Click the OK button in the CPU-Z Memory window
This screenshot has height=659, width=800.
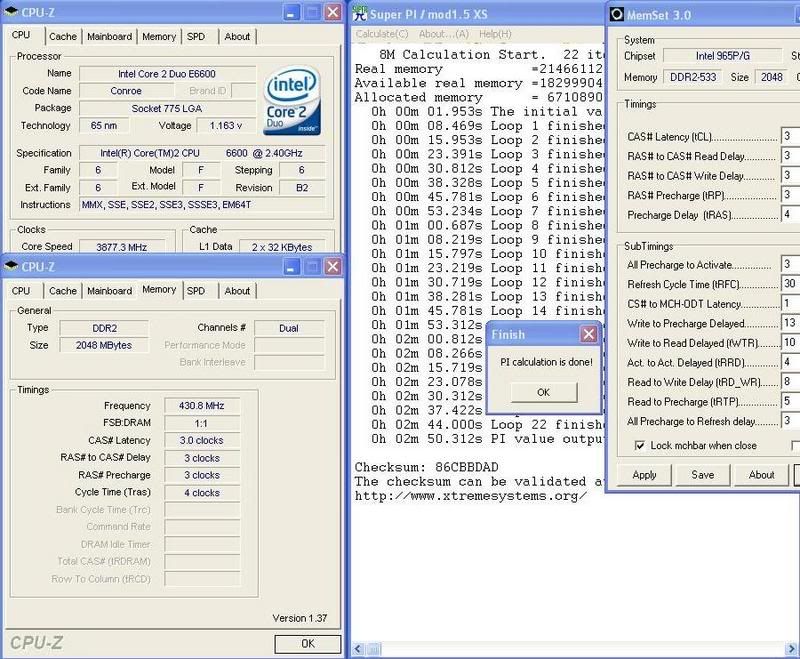tap(308, 644)
